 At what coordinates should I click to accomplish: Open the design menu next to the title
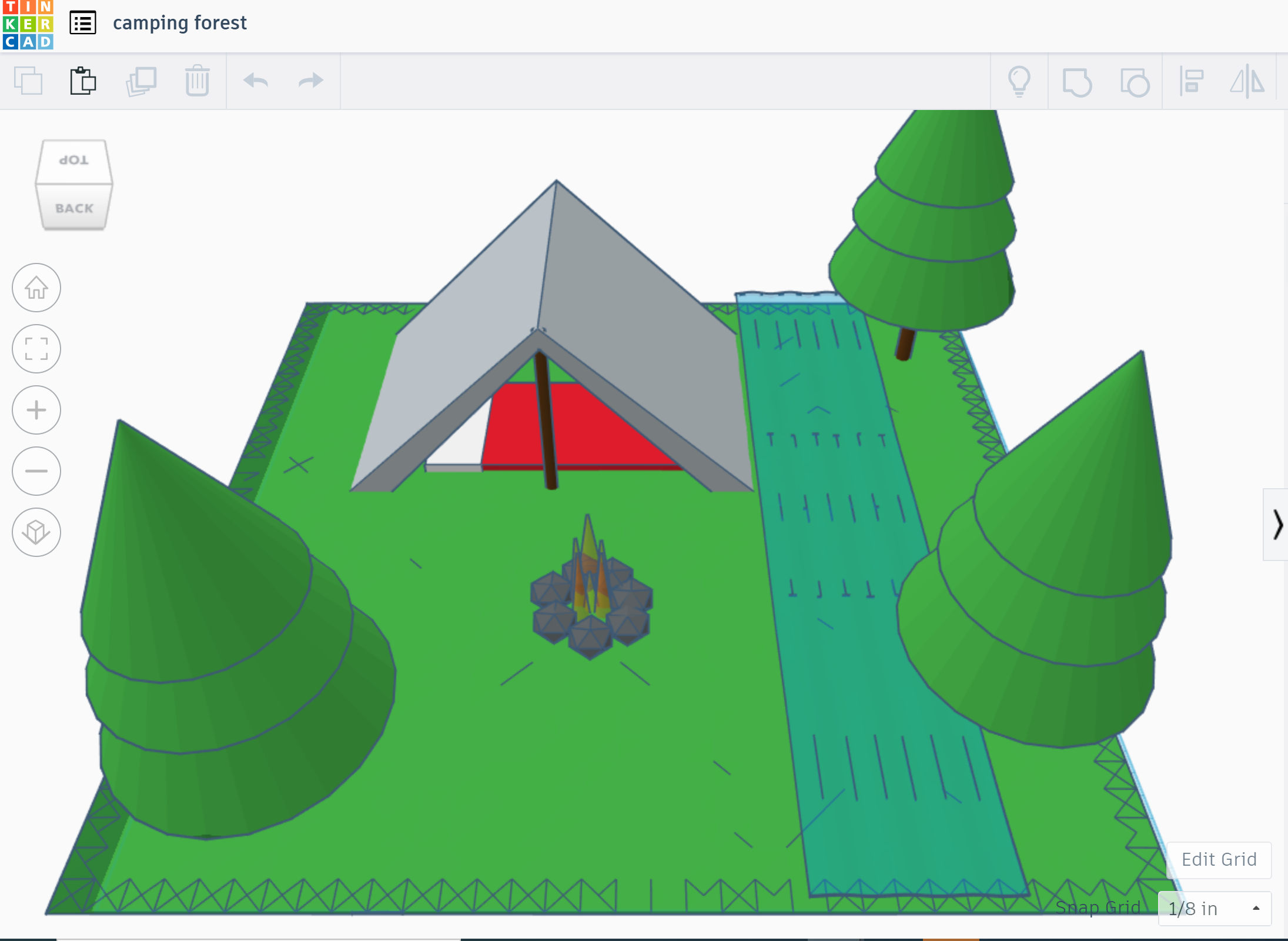83,22
